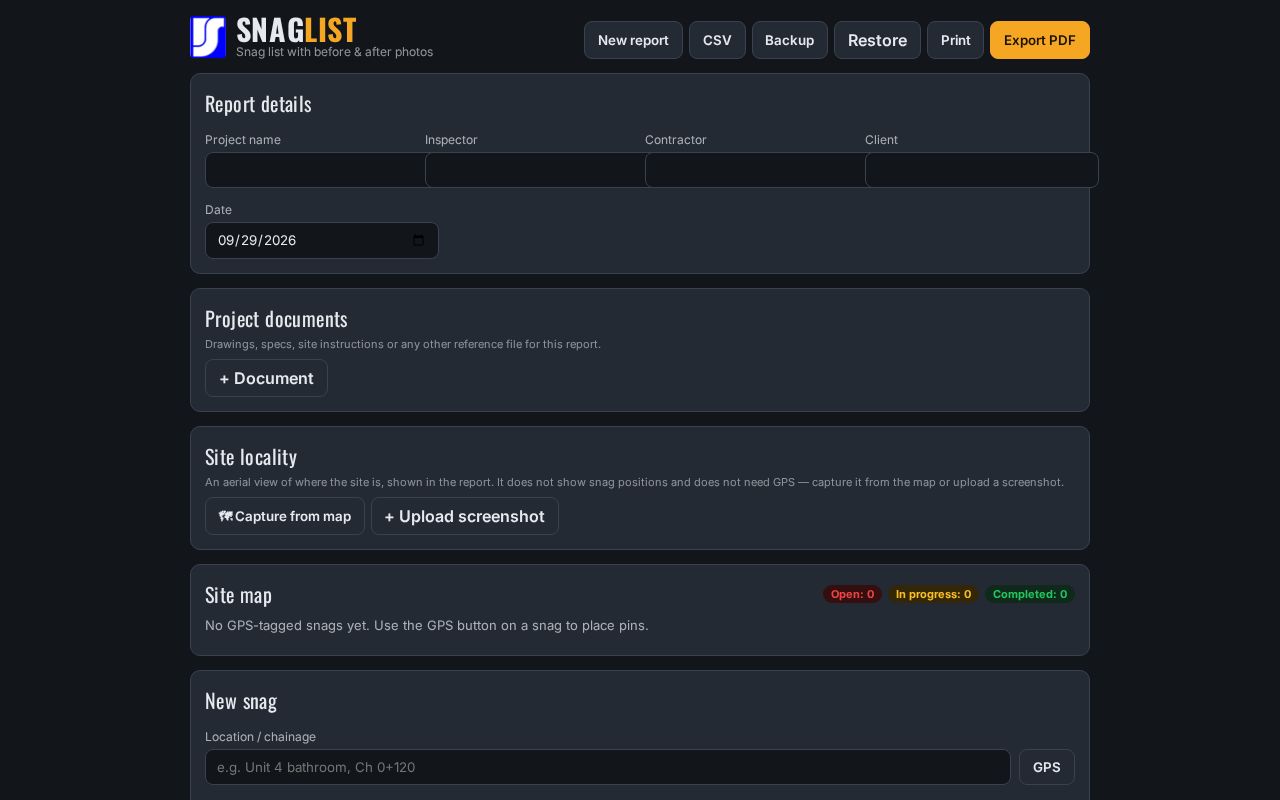Tag the snag location with GPS
The height and width of the screenshot is (800, 1280).
tap(1047, 767)
